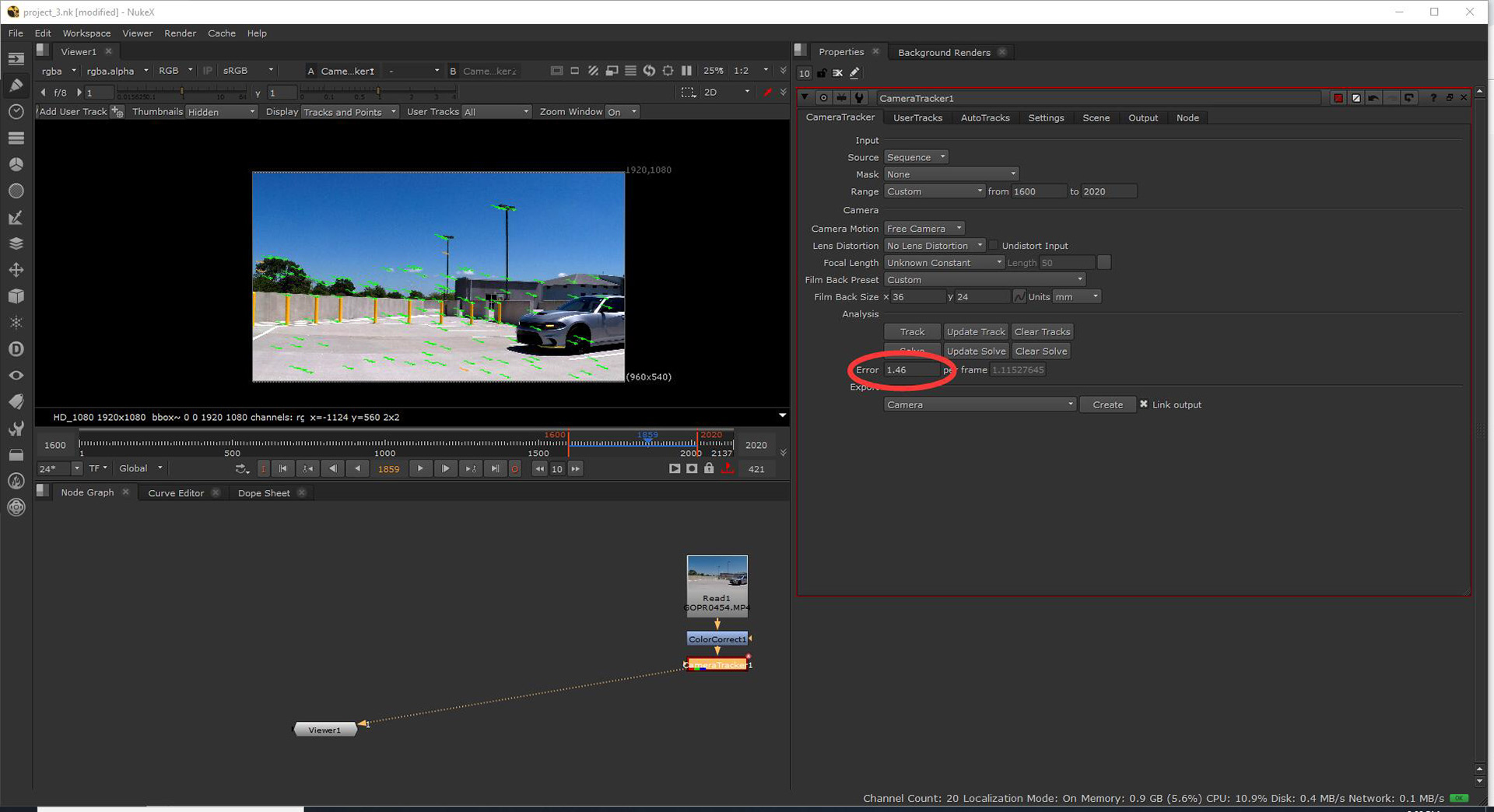1494x812 pixels.
Task: Click the viewer gain slider
Action: [x=183, y=93]
